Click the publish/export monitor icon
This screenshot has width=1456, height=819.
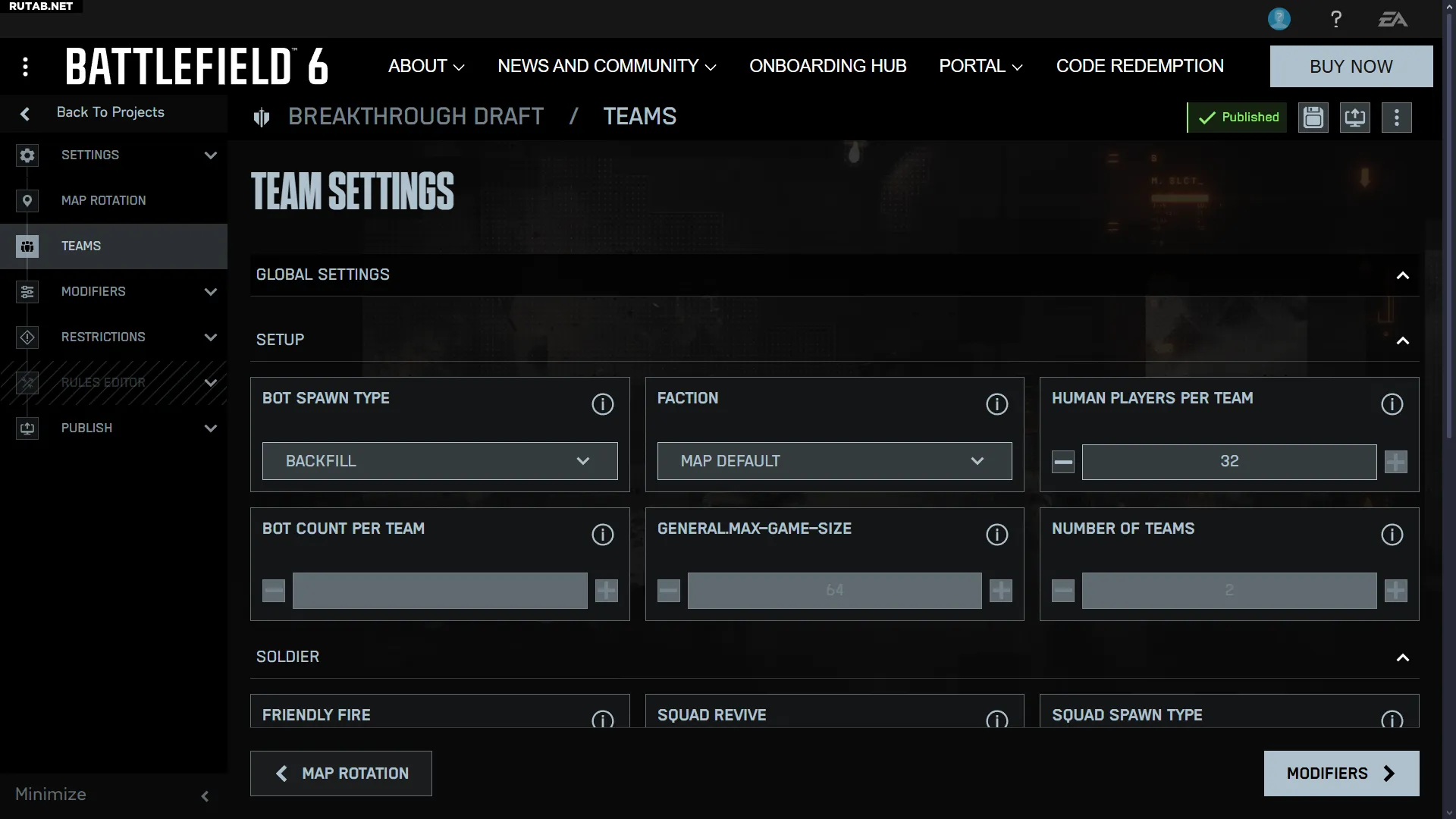1354,118
